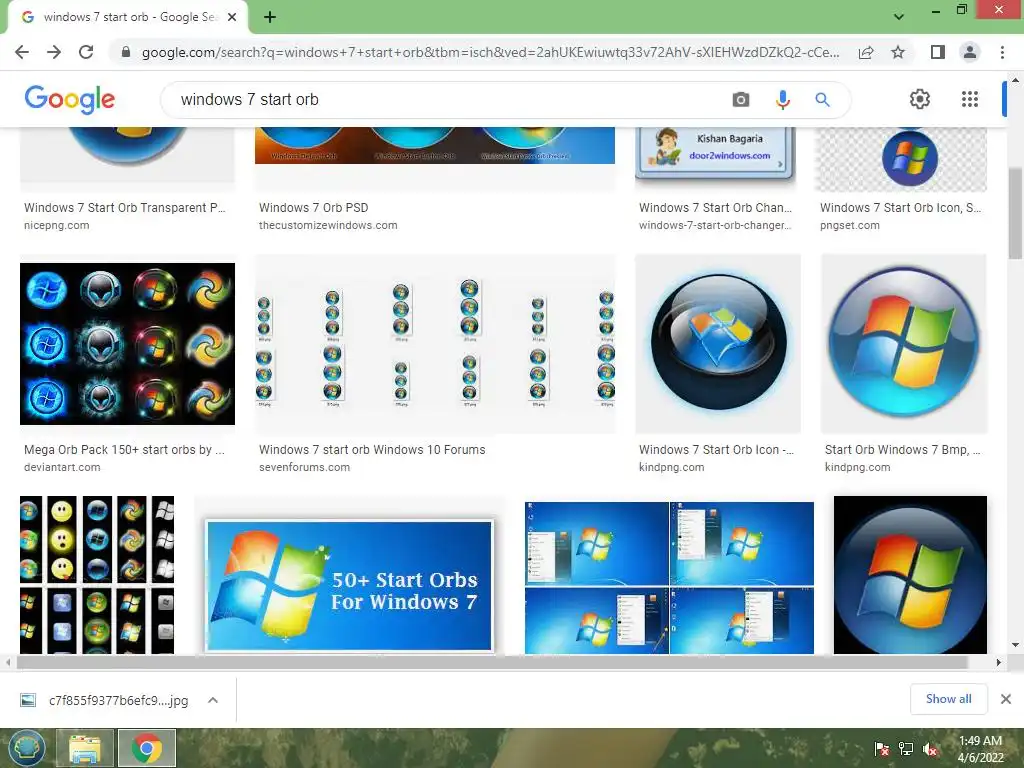Reload the current page
The image size is (1024, 768).
86,52
